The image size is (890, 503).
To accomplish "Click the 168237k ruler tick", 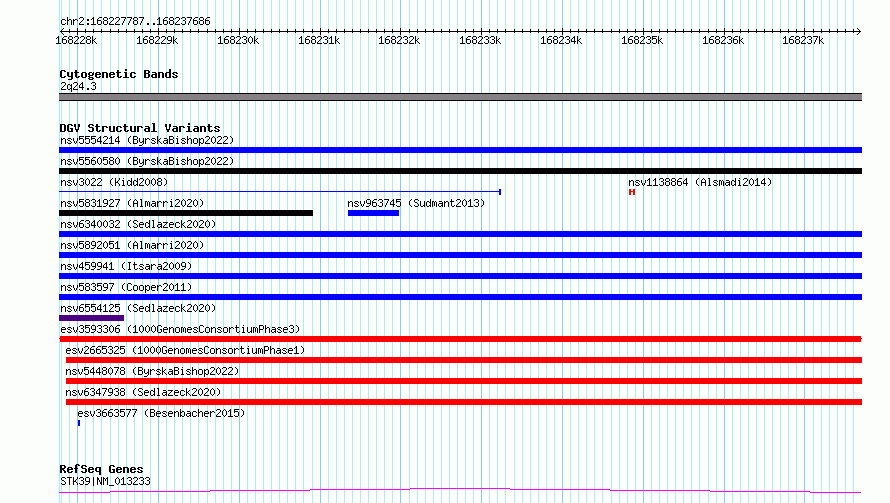I will [x=803, y=40].
